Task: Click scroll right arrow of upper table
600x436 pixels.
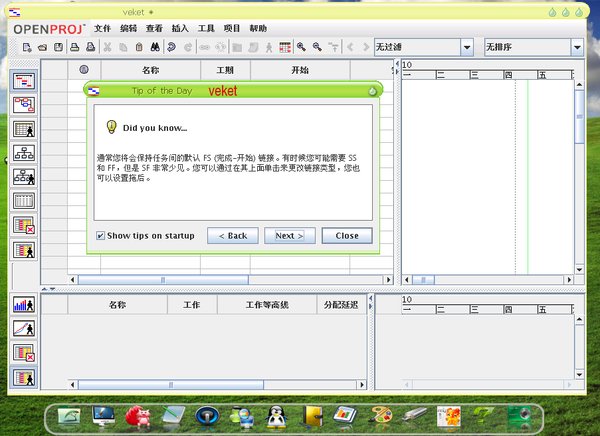Action: tap(388, 280)
